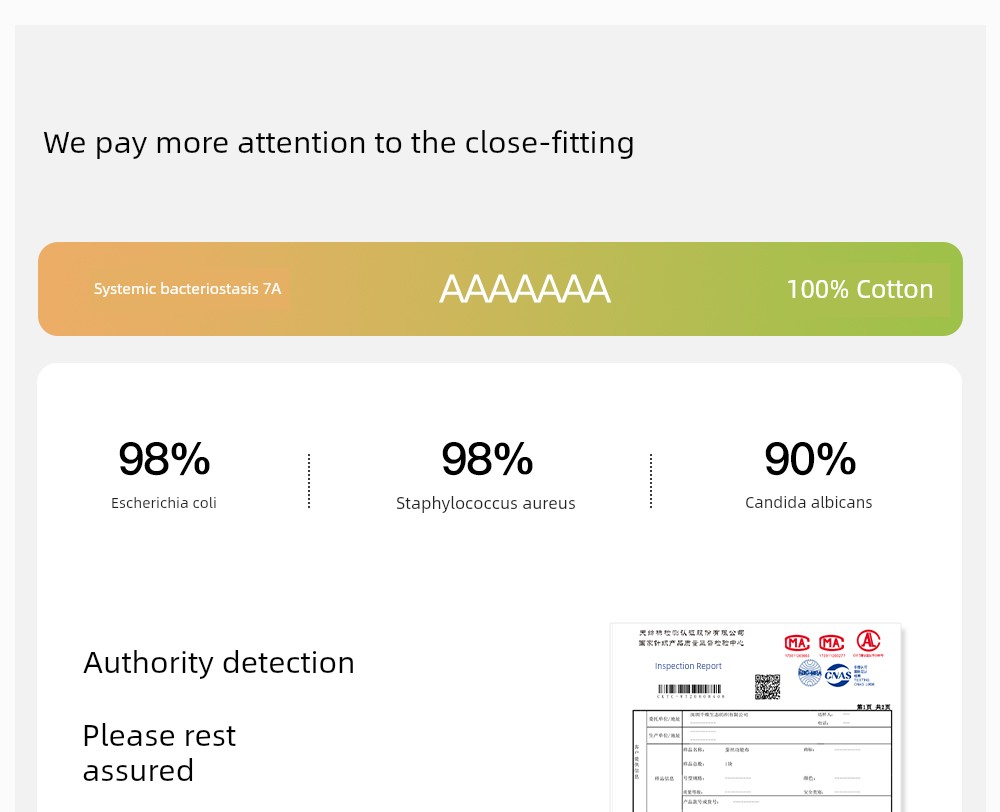This screenshot has height=812, width=1000.
Task: Click the second red MA certification logo
Action: point(832,643)
